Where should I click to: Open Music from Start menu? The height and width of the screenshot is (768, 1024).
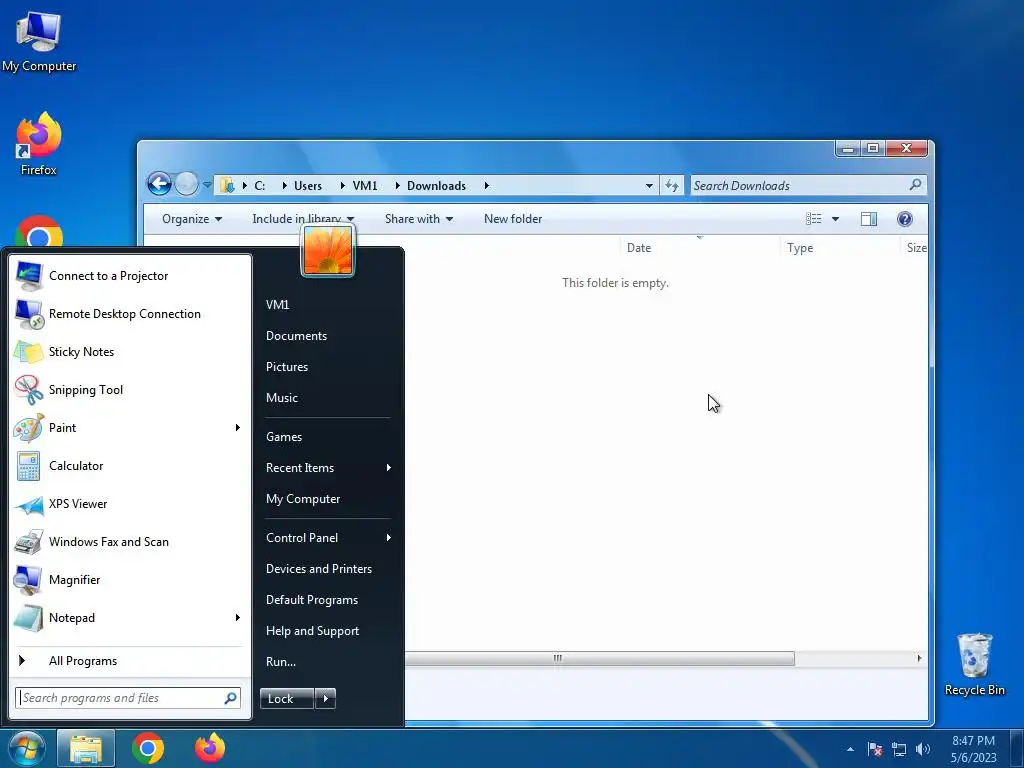tap(281, 398)
